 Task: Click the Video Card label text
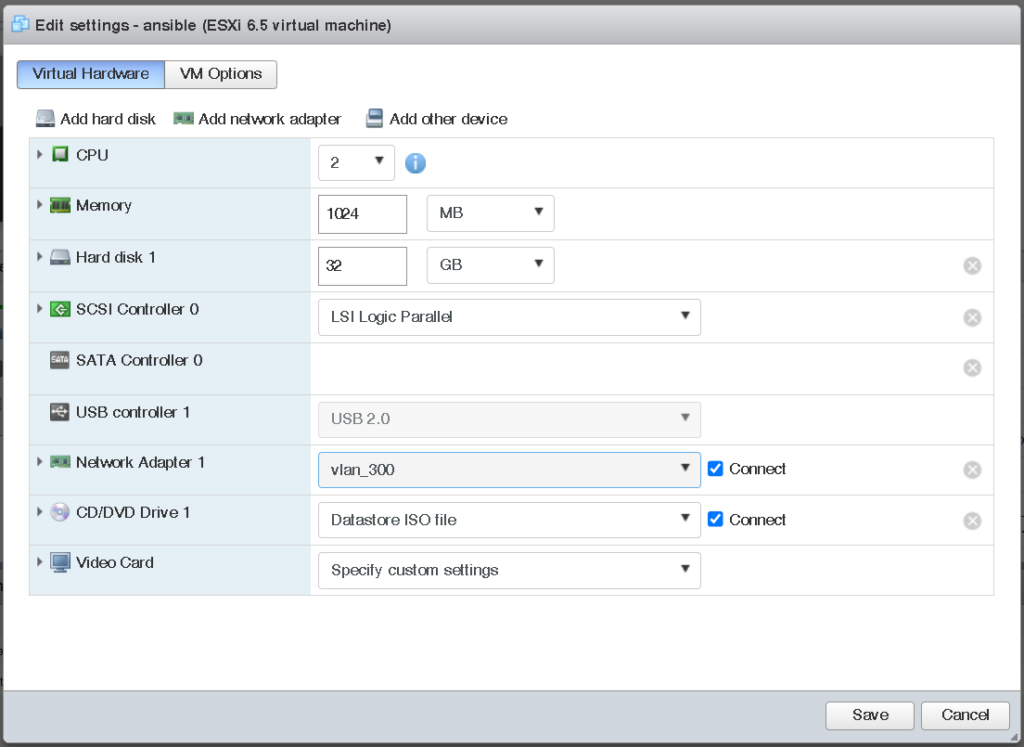[x=115, y=562]
